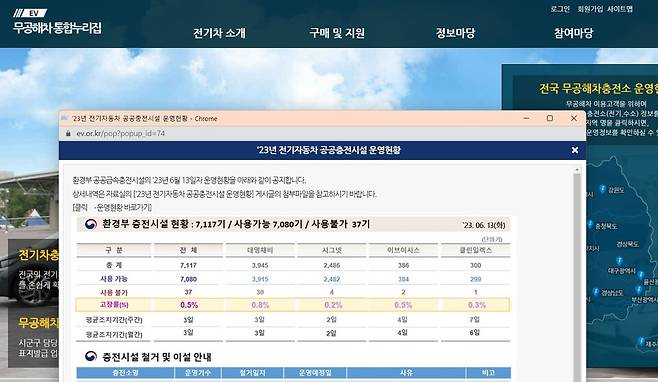
Task: Click the 운영기수 column header
Action: coord(198,373)
